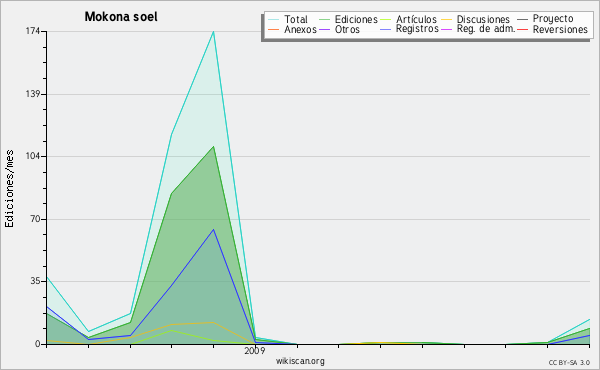Click the 2009 x-axis label
600x370 pixels.
(254, 350)
